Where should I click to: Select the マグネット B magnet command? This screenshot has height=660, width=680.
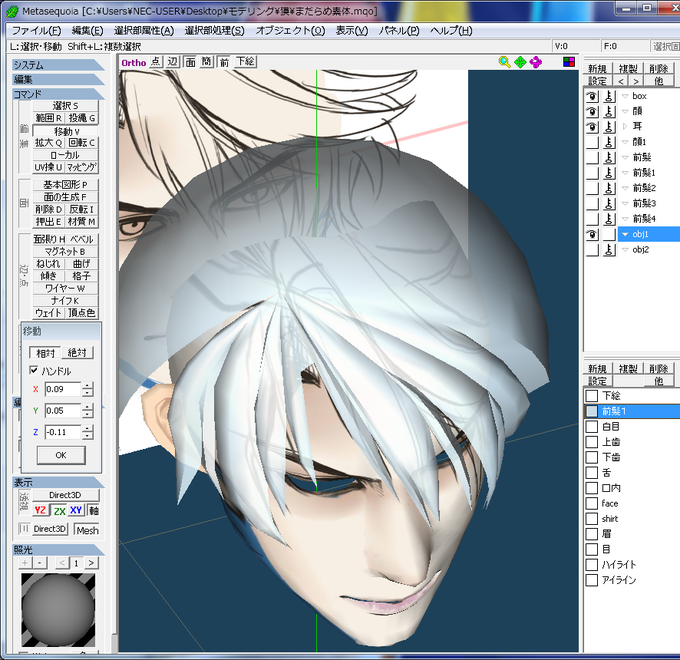[65, 251]
